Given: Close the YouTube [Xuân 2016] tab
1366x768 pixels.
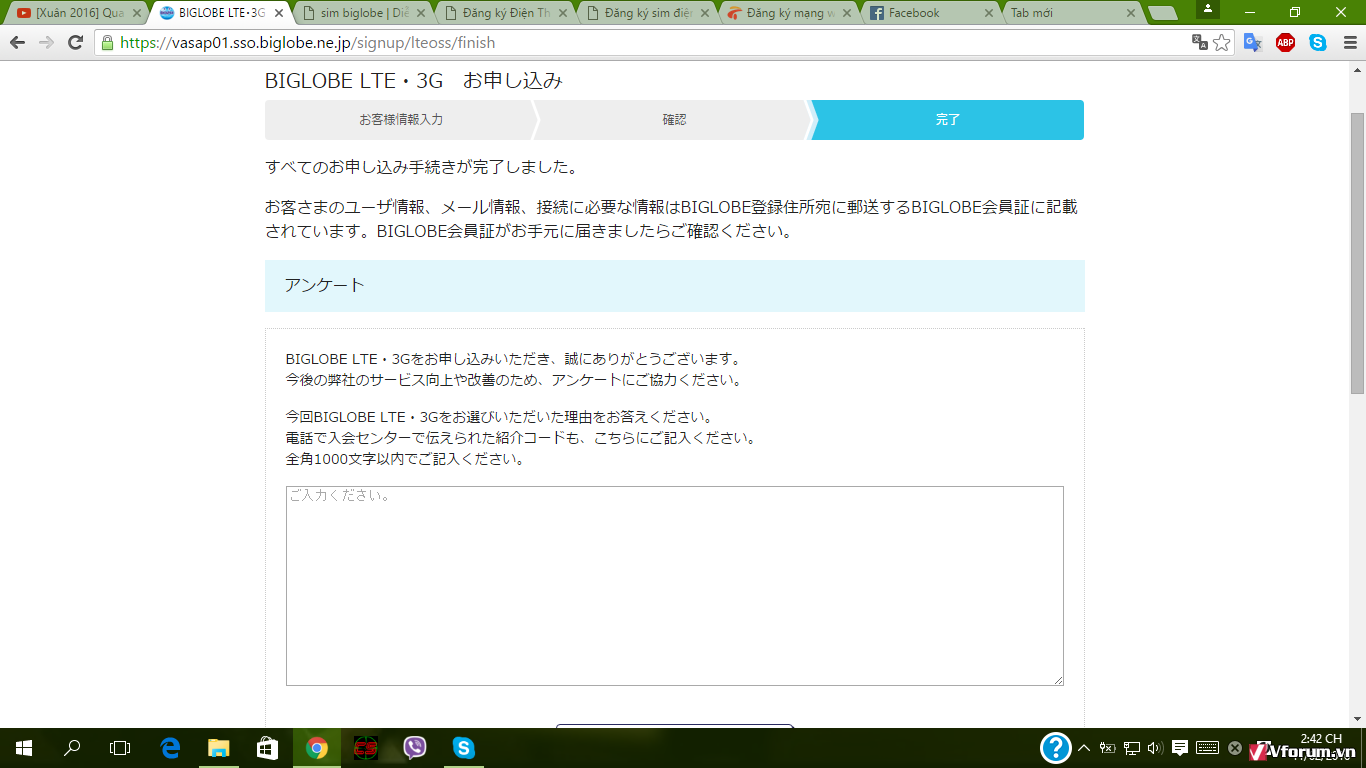Looking at the screenshot, I should pyautogui.click(x=136, y=13).
